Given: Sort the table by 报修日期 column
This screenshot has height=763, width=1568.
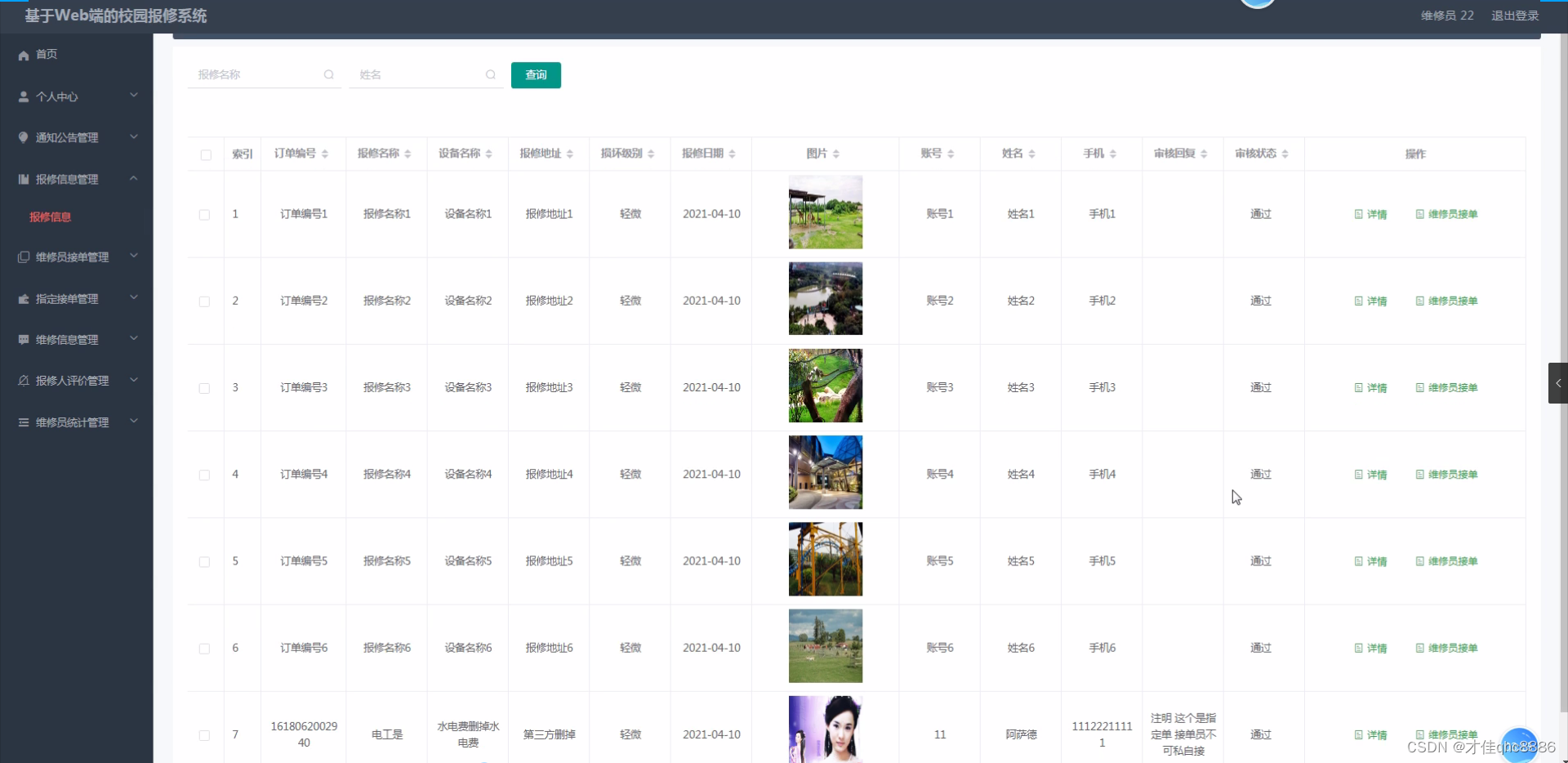Looking at the screenshot, I should [733, 154].
